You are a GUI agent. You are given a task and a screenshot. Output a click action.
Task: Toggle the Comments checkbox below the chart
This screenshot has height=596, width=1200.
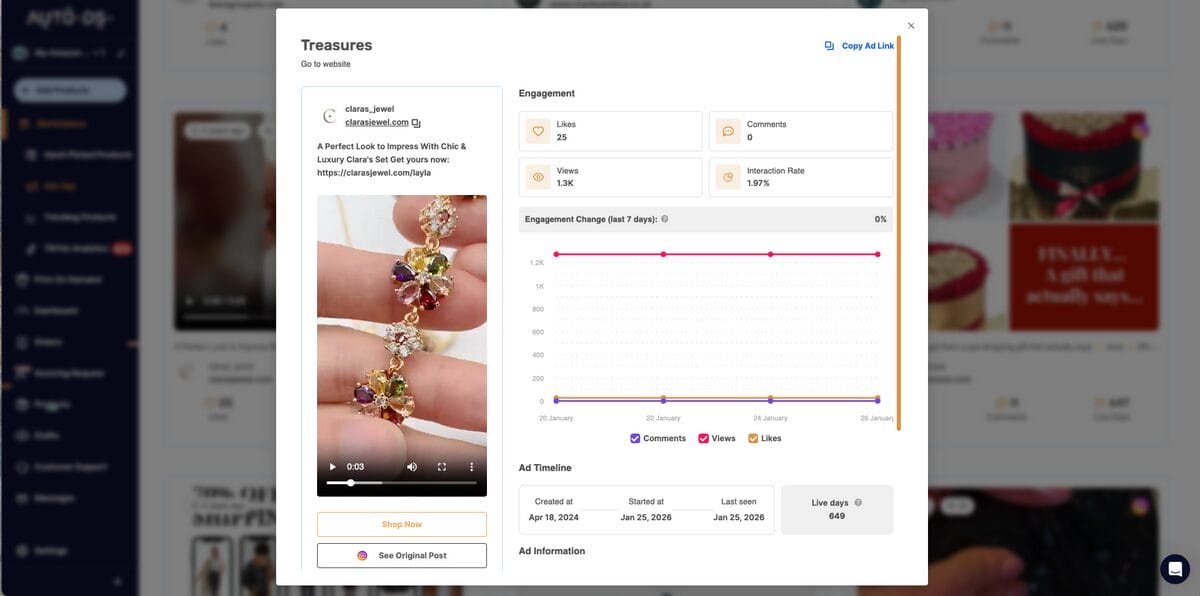tap(634, 438)
